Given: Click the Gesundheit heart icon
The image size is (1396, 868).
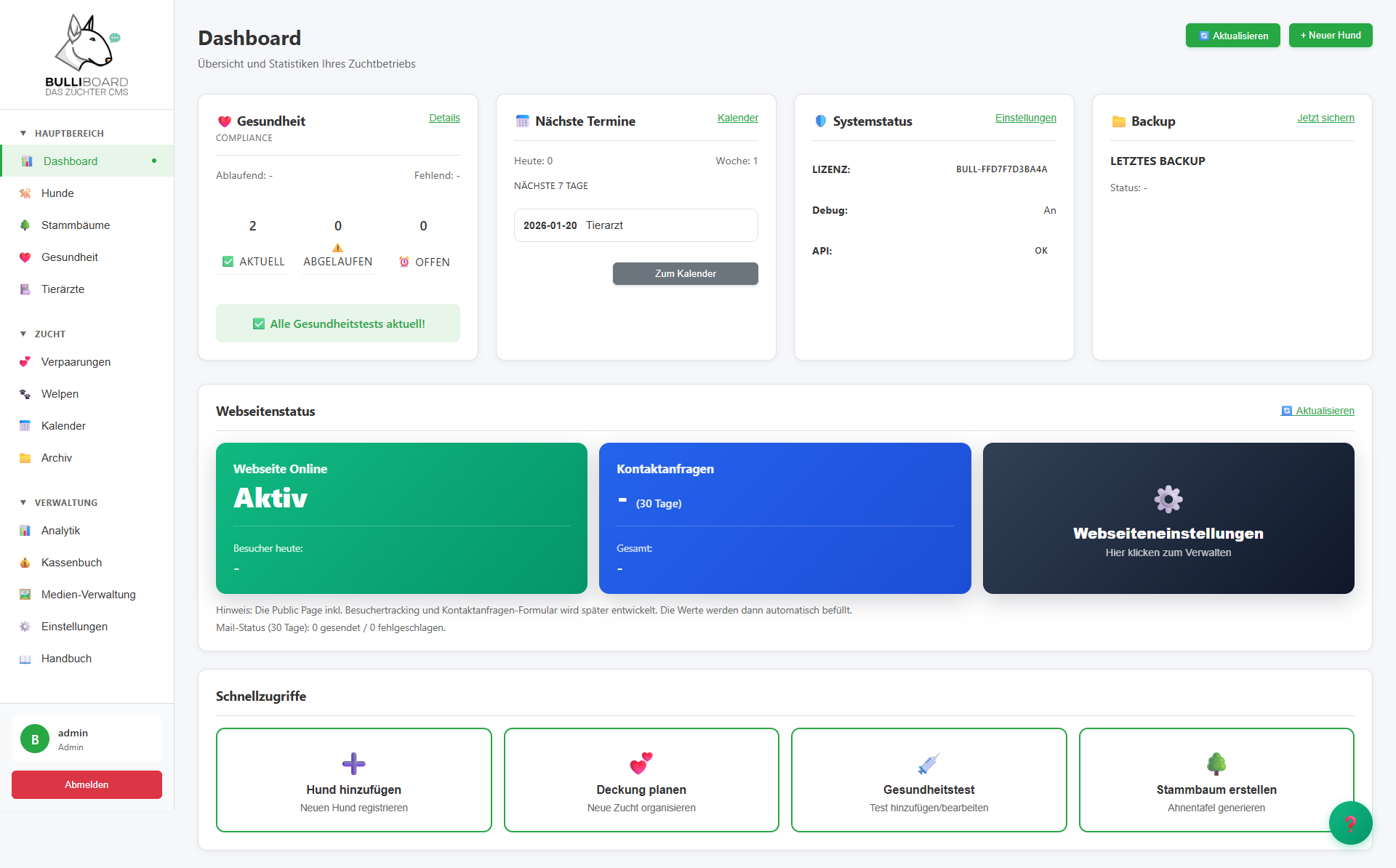Looking at the screenshot, I should (x=26, y=257).
